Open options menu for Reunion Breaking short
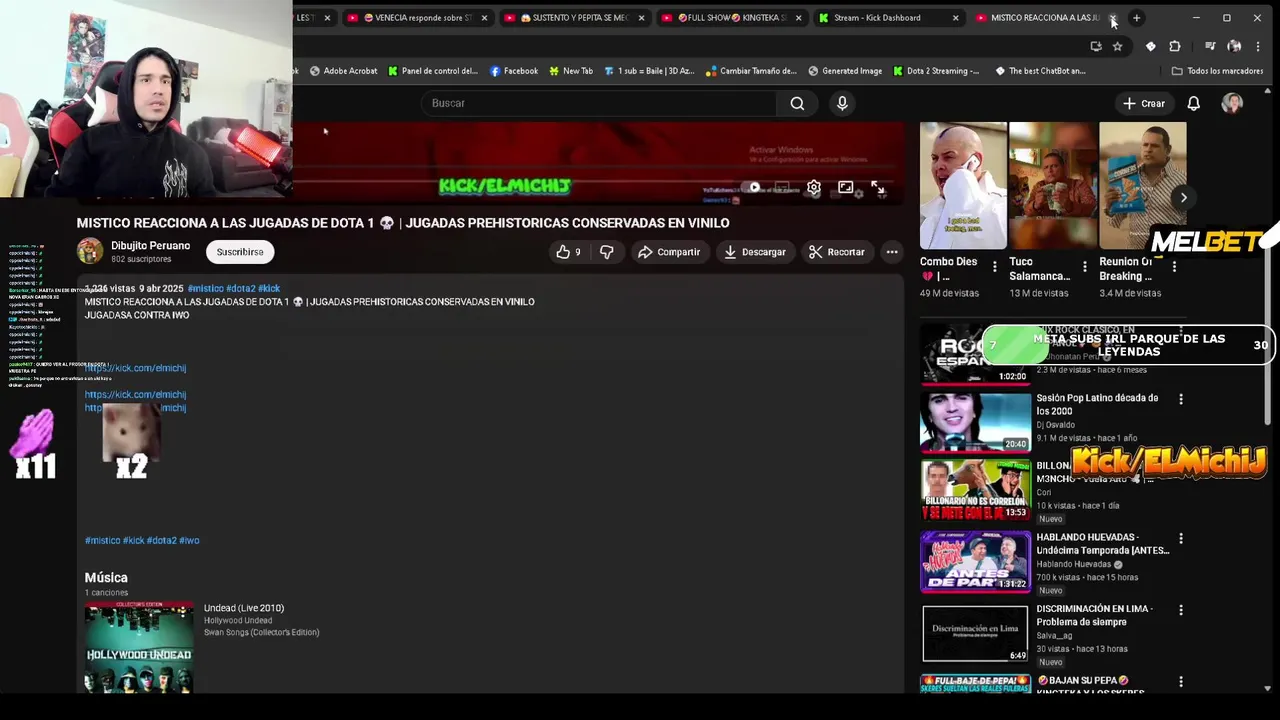 click(x=1174, y=266)
